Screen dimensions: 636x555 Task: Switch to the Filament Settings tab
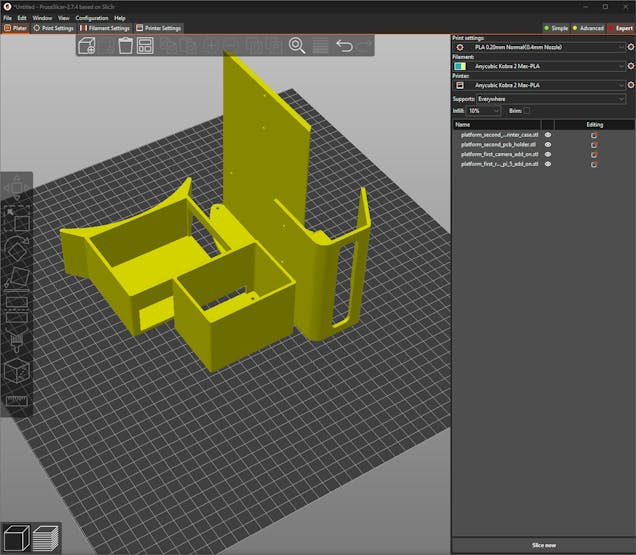[106, 28]
